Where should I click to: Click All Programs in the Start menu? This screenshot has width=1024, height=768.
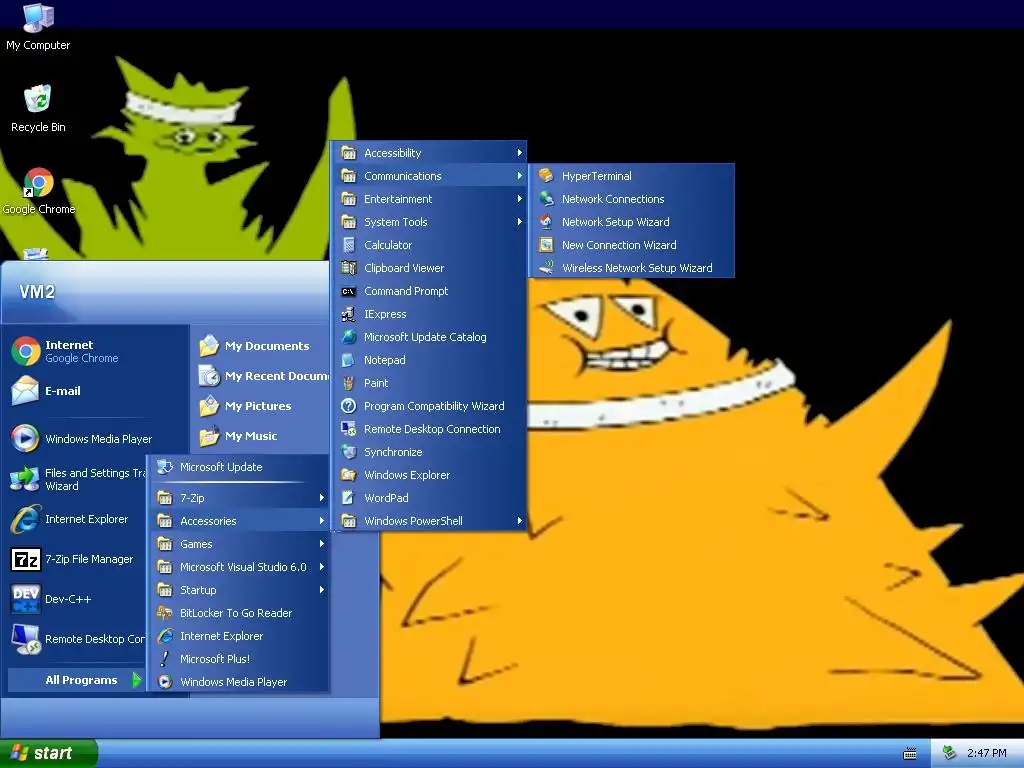[76, 680]
